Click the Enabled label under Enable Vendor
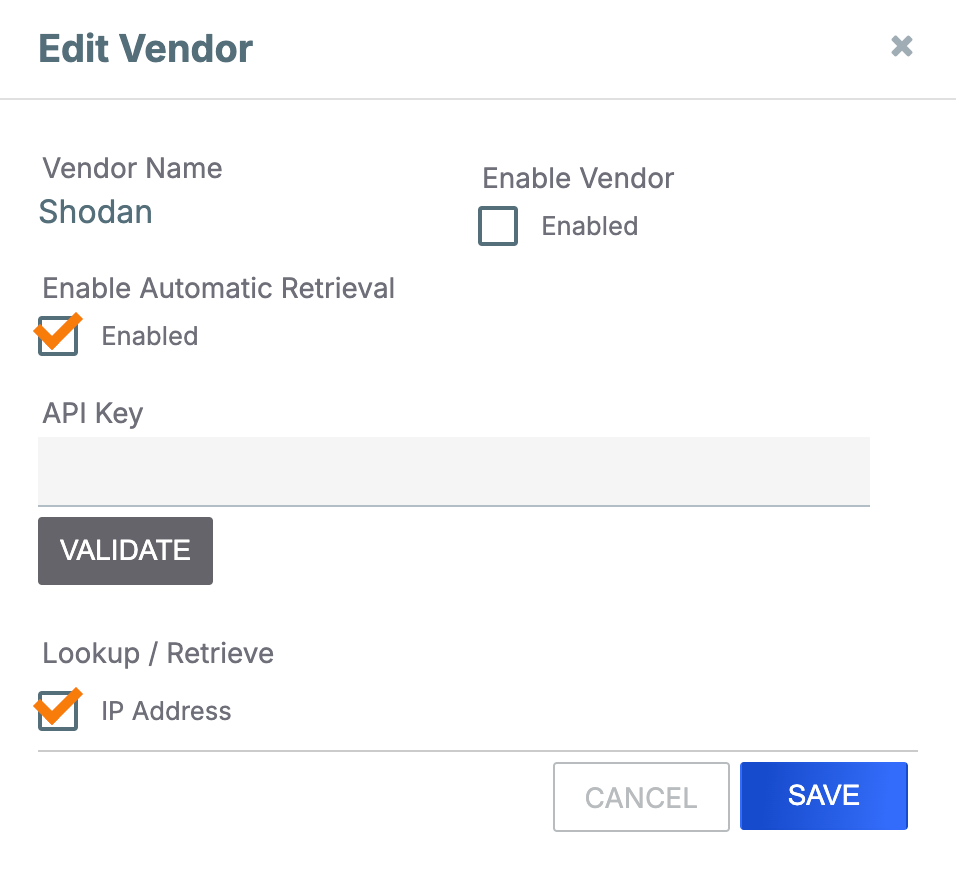This screenshot has height=880, width=956. point(589,227)
